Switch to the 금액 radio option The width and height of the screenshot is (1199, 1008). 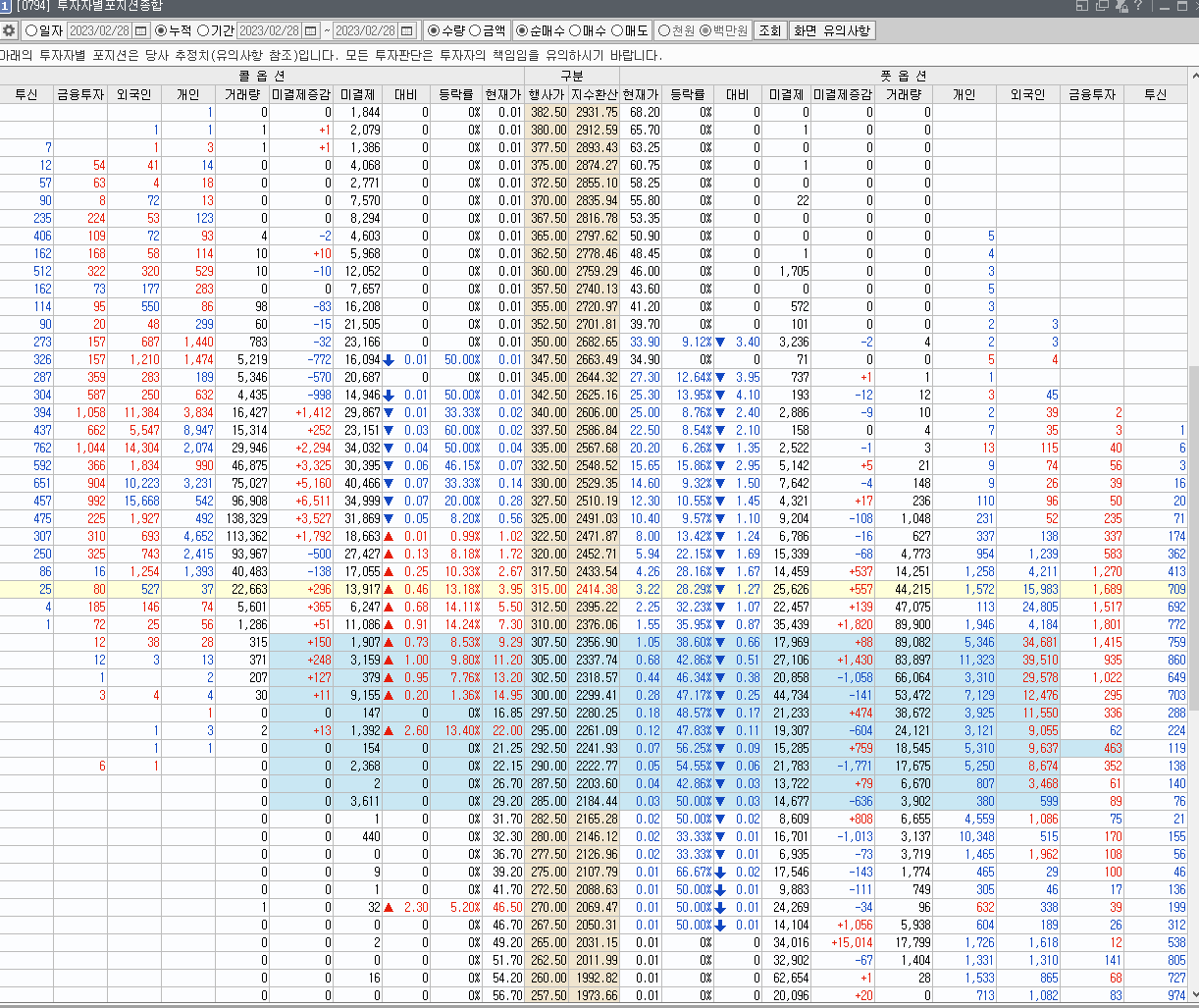476,30
